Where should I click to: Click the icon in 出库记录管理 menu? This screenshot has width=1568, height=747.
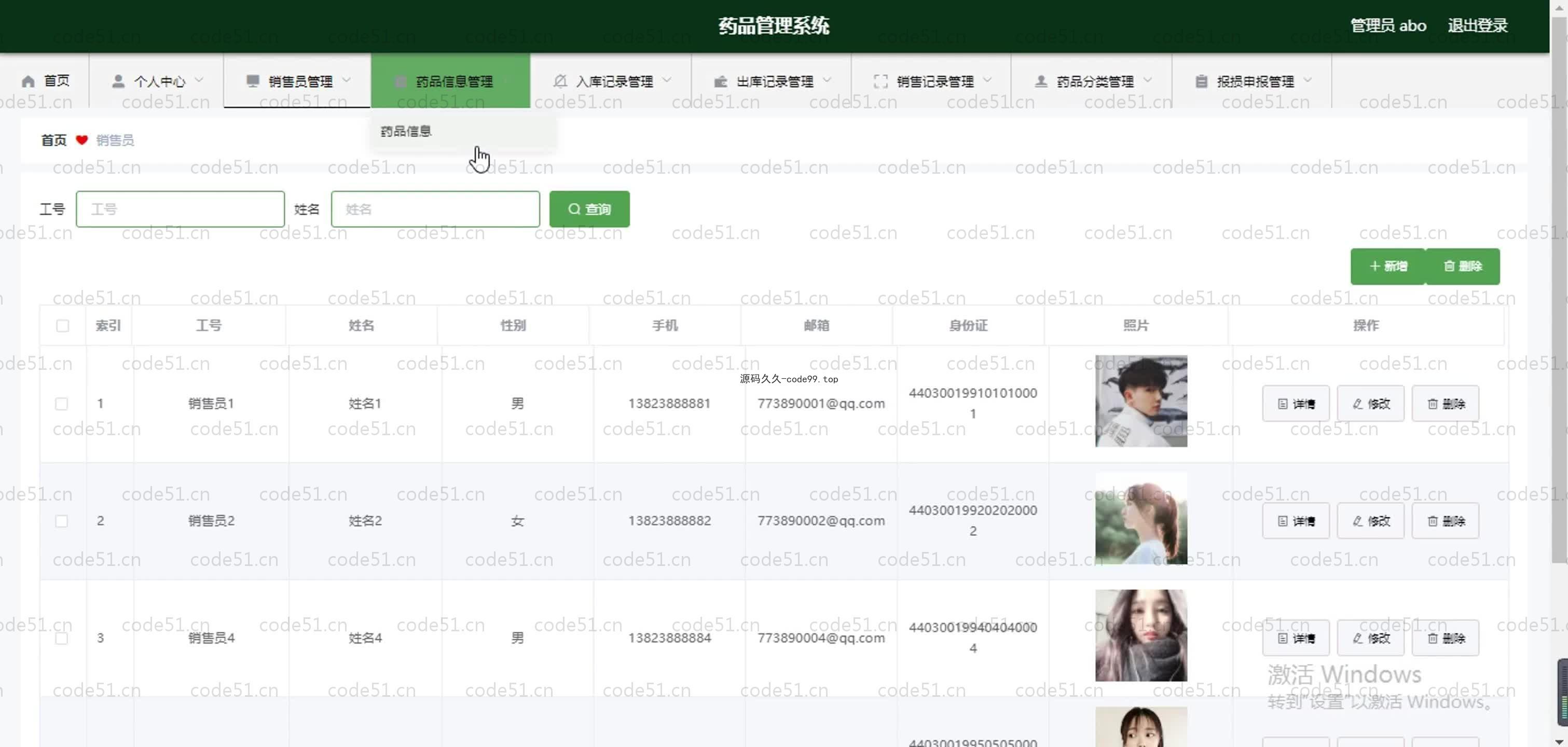tap(721, 81)
